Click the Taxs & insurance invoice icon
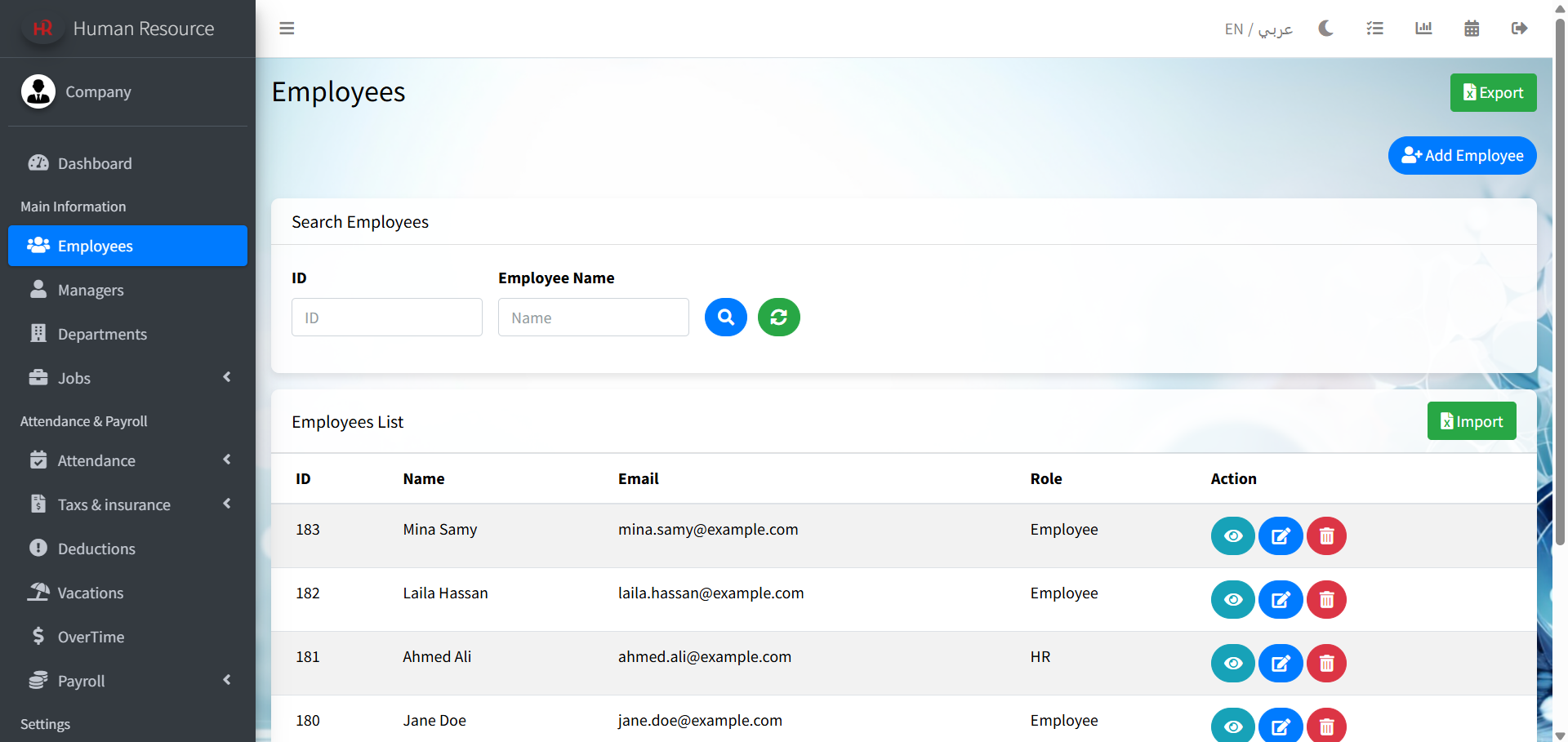This screenshot has height=742, width=1568. (x=38, y=504)
